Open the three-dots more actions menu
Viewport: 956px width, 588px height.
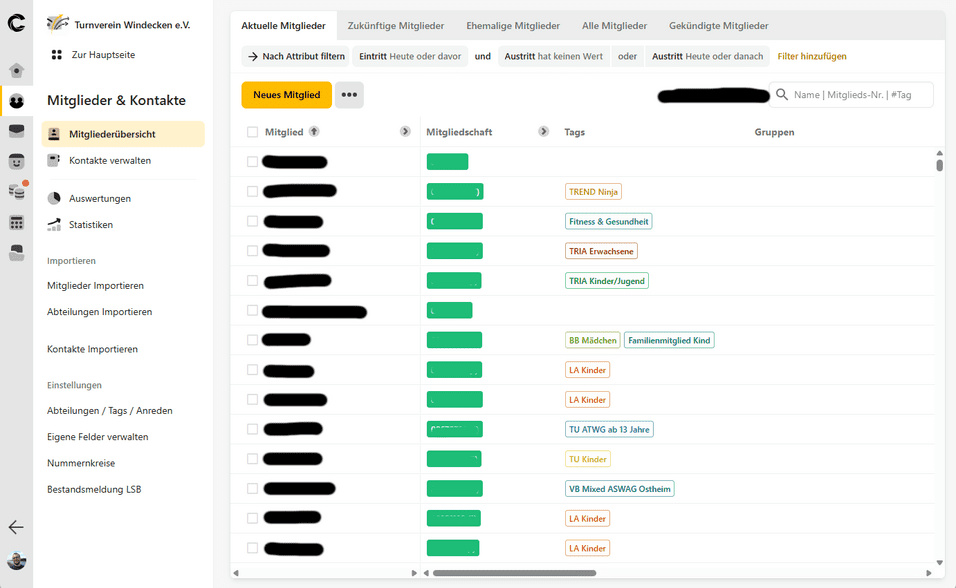(349, 95)
